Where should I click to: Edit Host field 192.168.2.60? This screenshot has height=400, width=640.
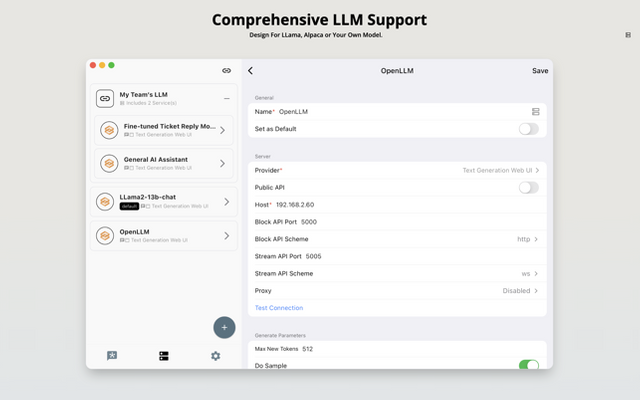coord(397,204)
